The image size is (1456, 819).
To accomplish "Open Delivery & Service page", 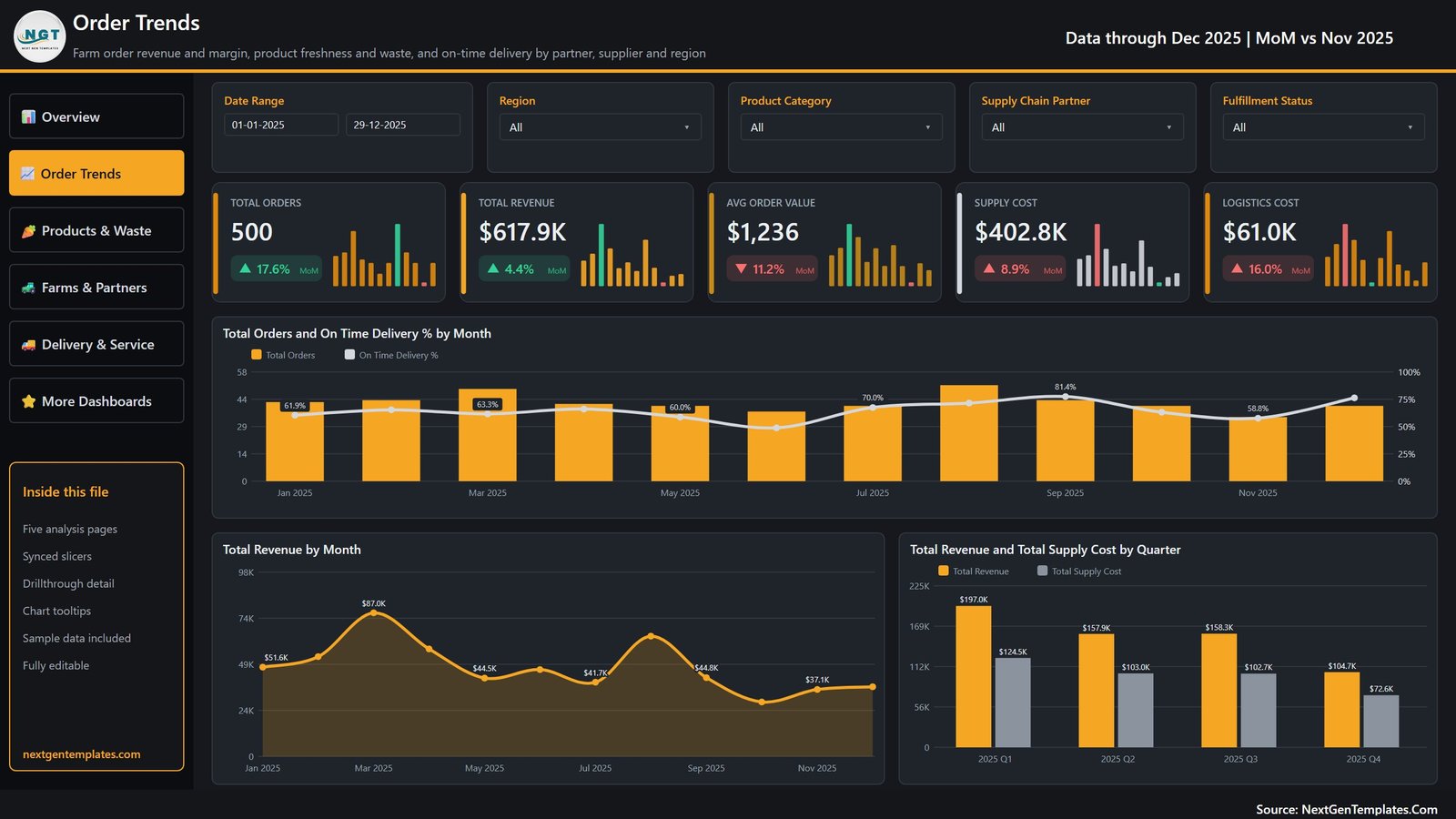I will pyautogui.click(x=96, y=344).
